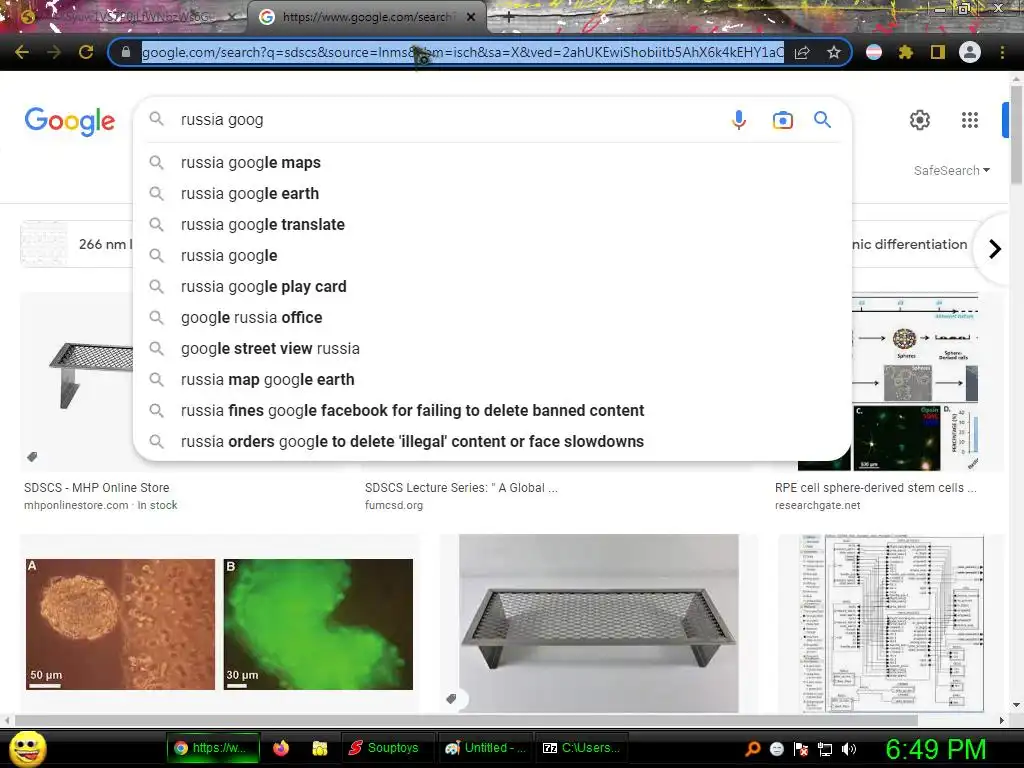Open the Chrome three-dot menu

(x=1002, y=52)
